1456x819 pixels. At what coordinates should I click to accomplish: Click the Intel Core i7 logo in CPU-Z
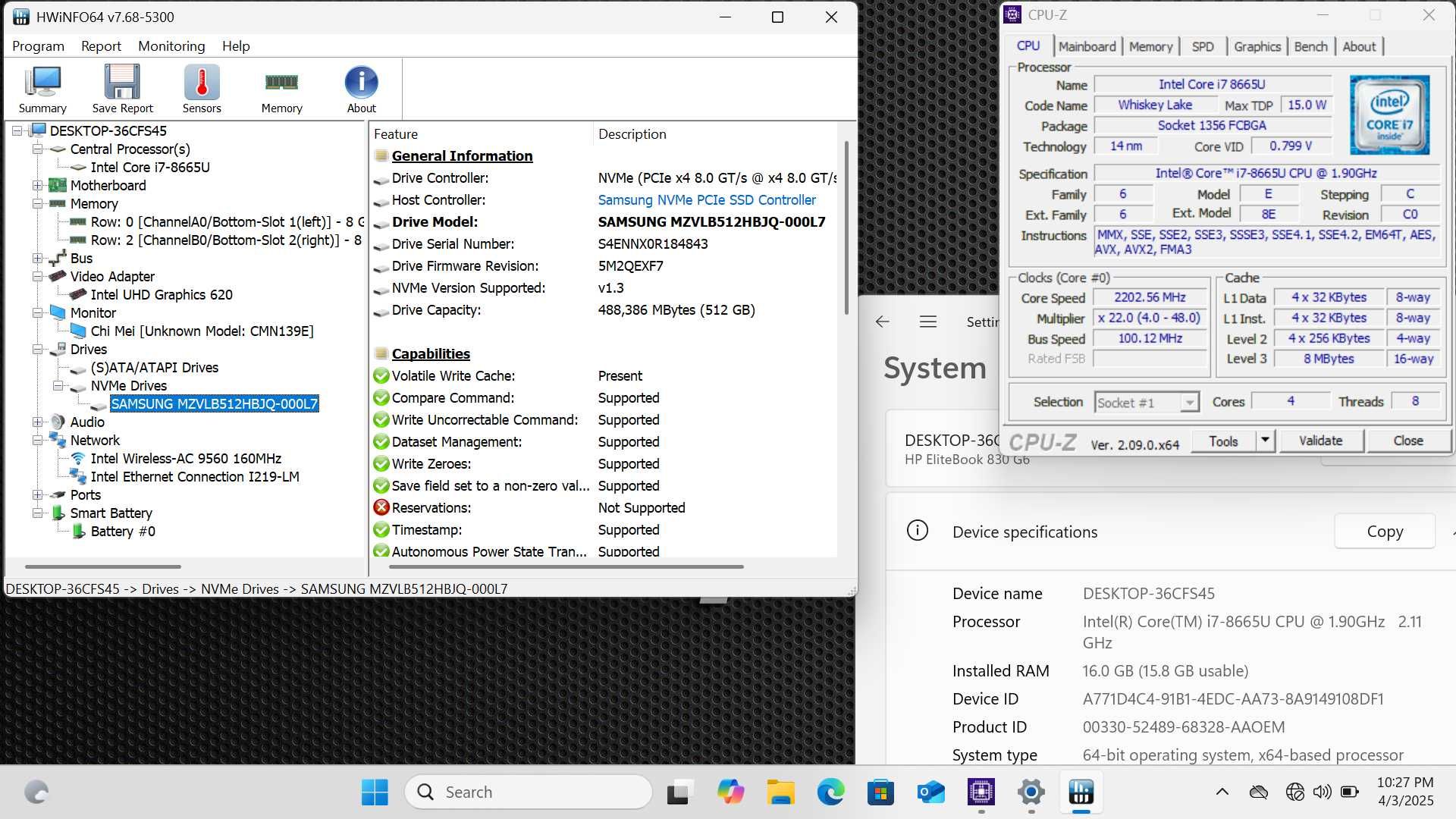pos(1389,115)
